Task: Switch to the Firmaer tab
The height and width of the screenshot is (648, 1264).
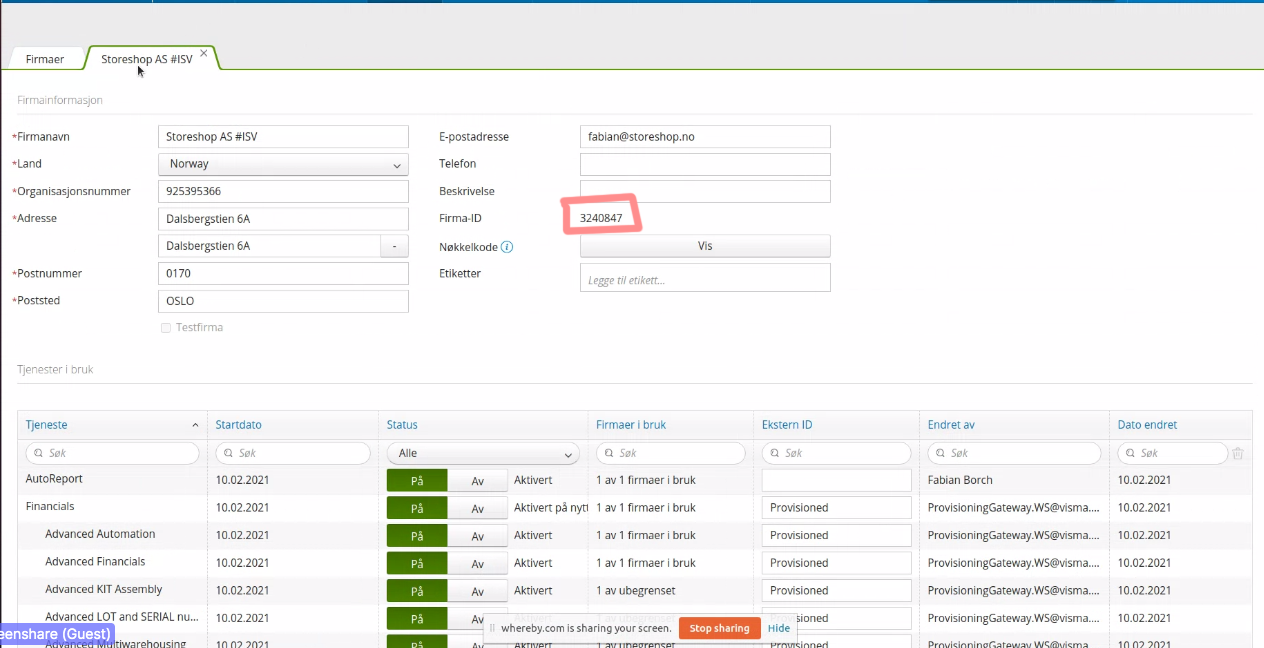Action: coord(45,60)
